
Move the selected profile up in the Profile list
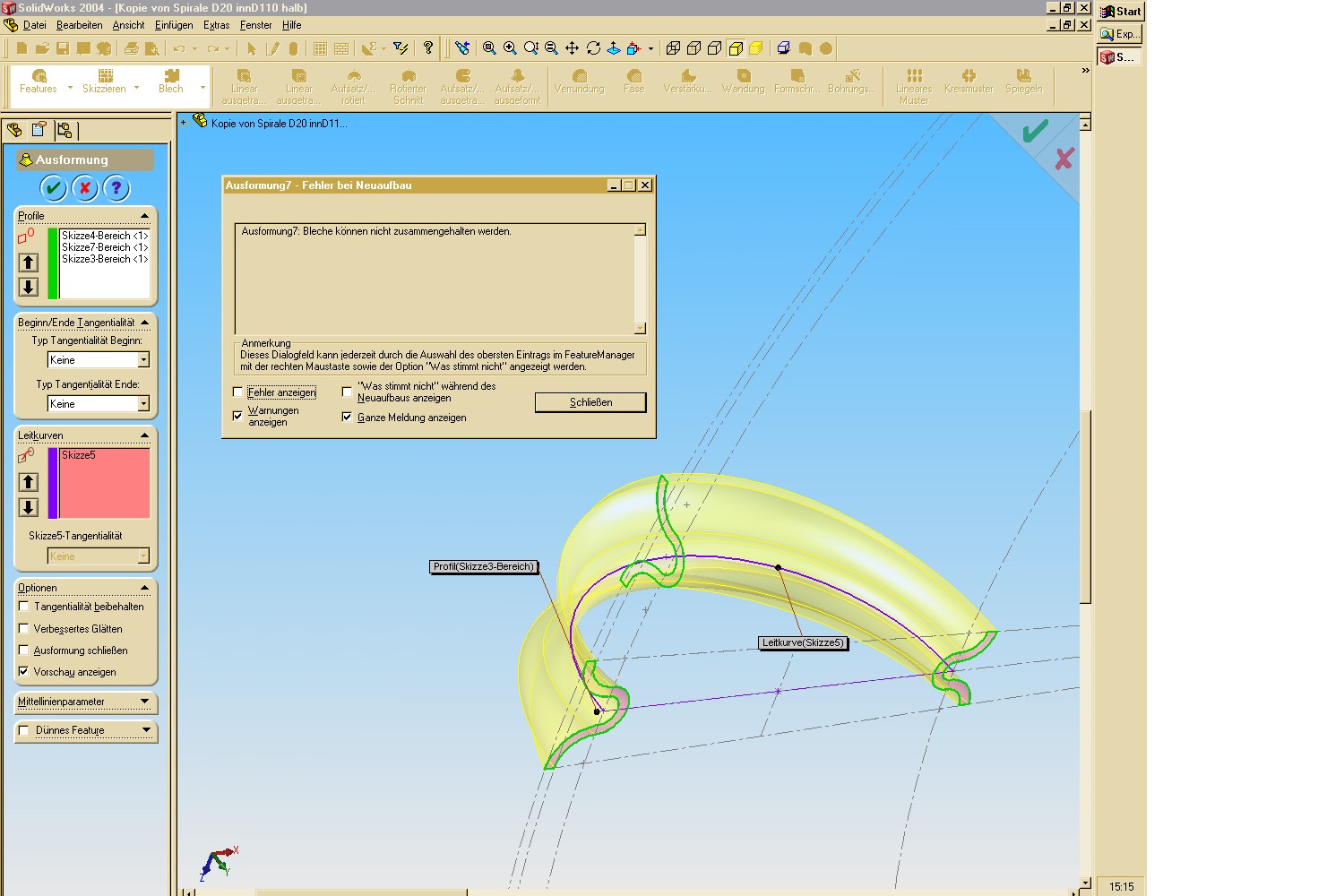[29, 263]
